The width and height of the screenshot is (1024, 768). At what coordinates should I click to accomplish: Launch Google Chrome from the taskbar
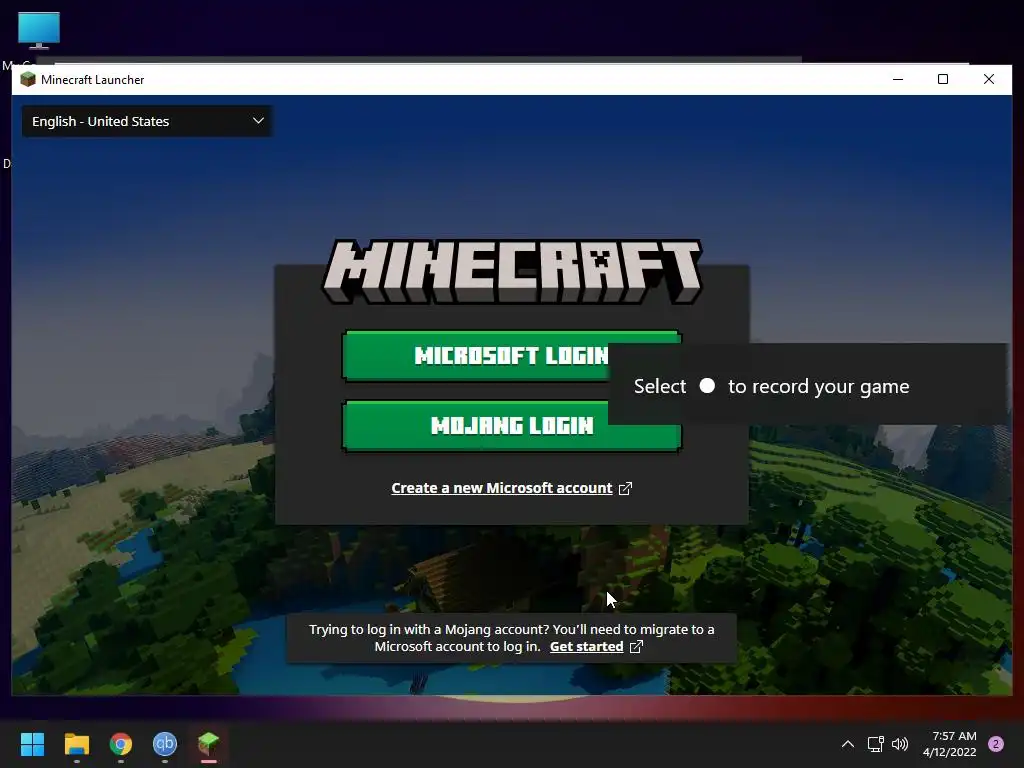coord(121,744)
